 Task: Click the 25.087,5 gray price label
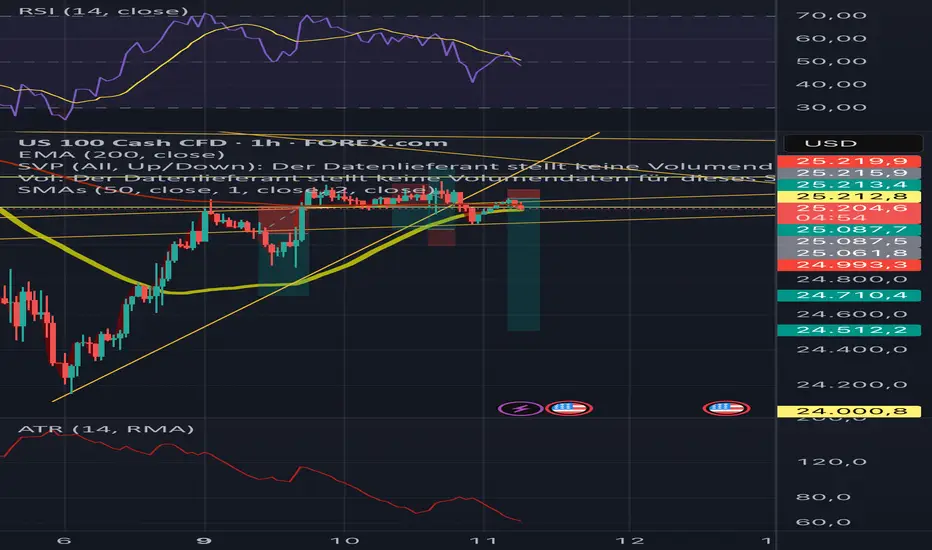849,241
